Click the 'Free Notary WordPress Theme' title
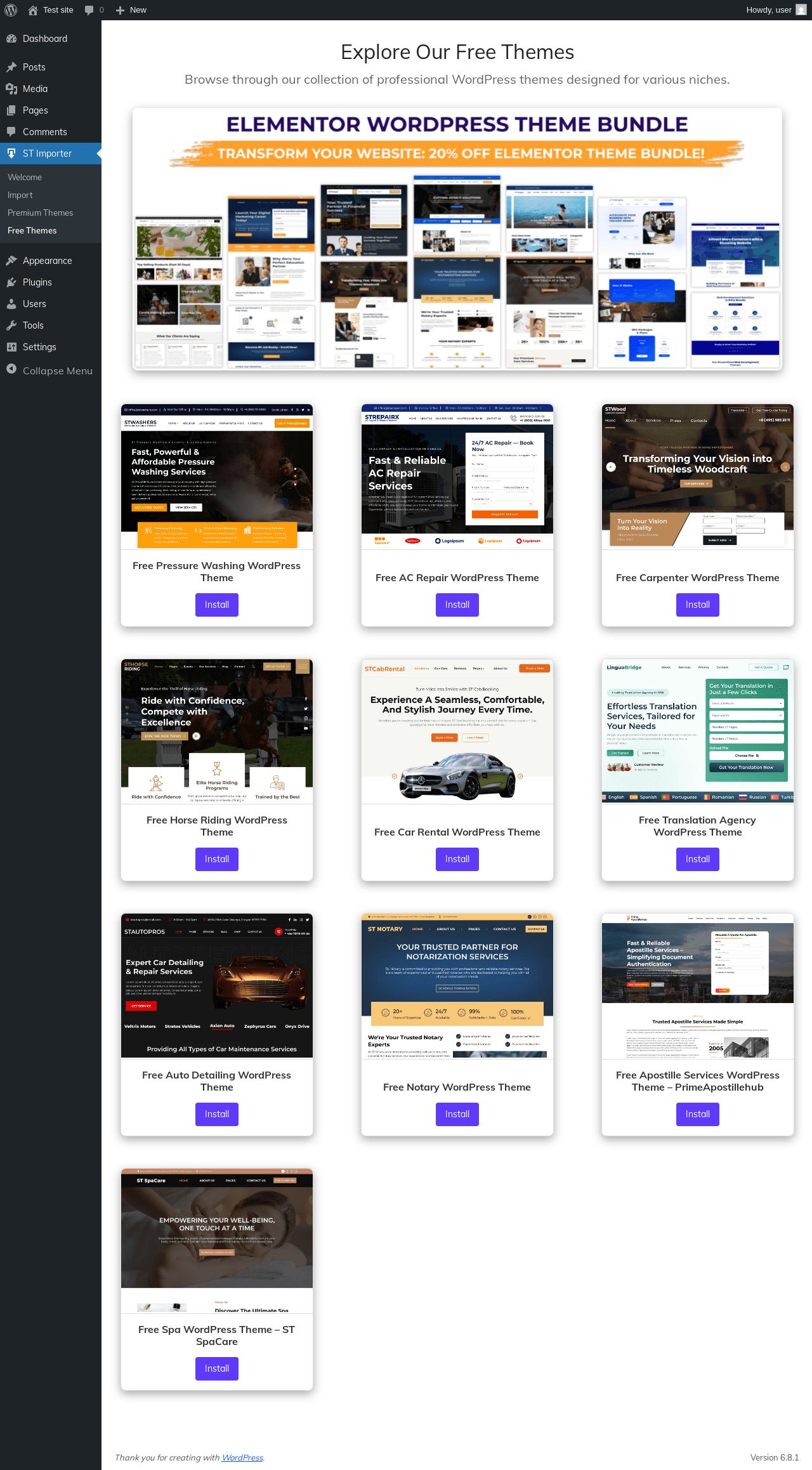The height and width of the screenshot is (1470, 812). [x=457, y=1087]
